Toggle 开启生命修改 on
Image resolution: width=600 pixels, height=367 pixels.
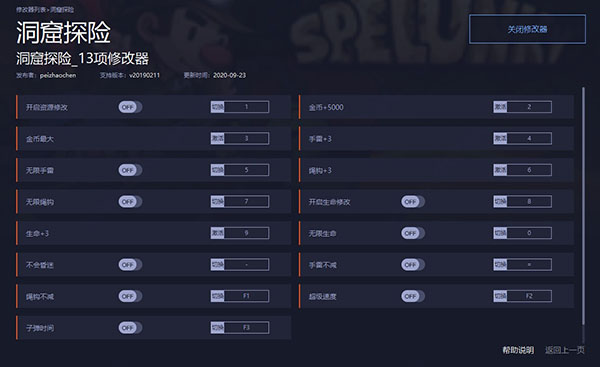point(413,202)
